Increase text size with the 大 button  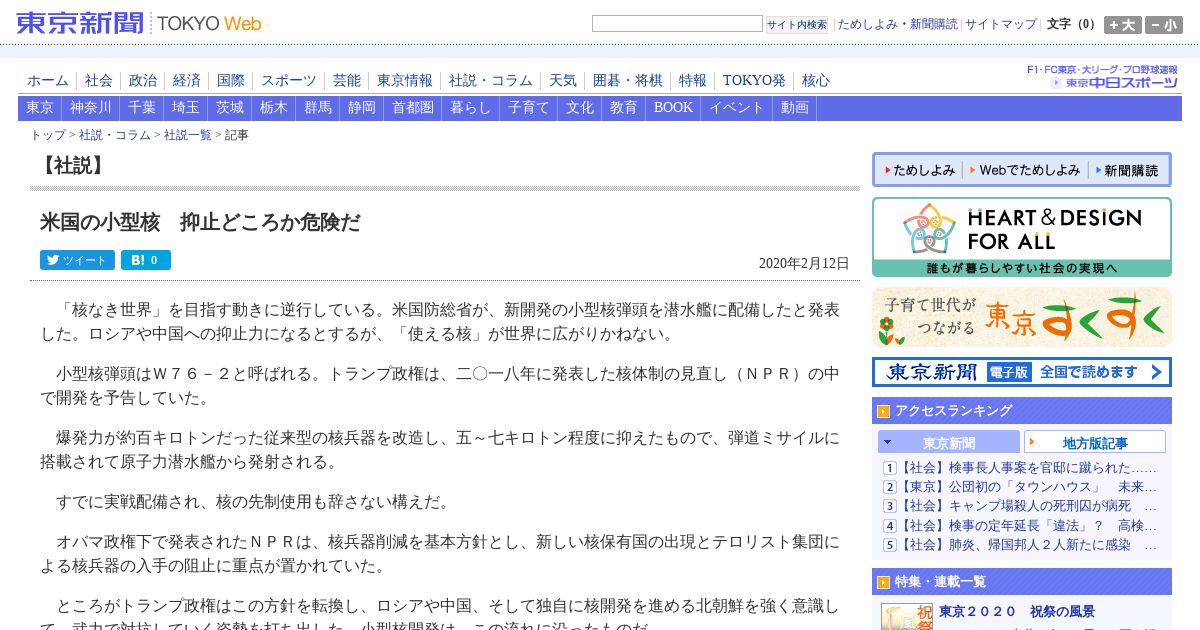pyautogui.click(x=1123, y=25)
